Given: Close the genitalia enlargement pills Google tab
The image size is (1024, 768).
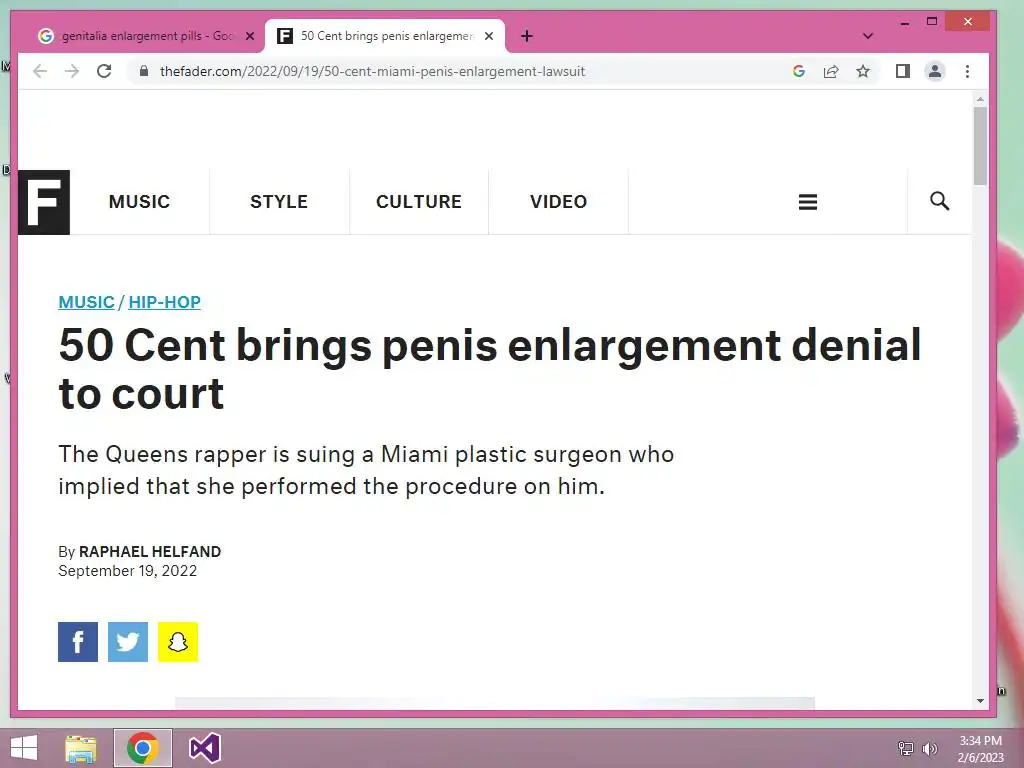Looking at the screenshot, I should (249, 36).
